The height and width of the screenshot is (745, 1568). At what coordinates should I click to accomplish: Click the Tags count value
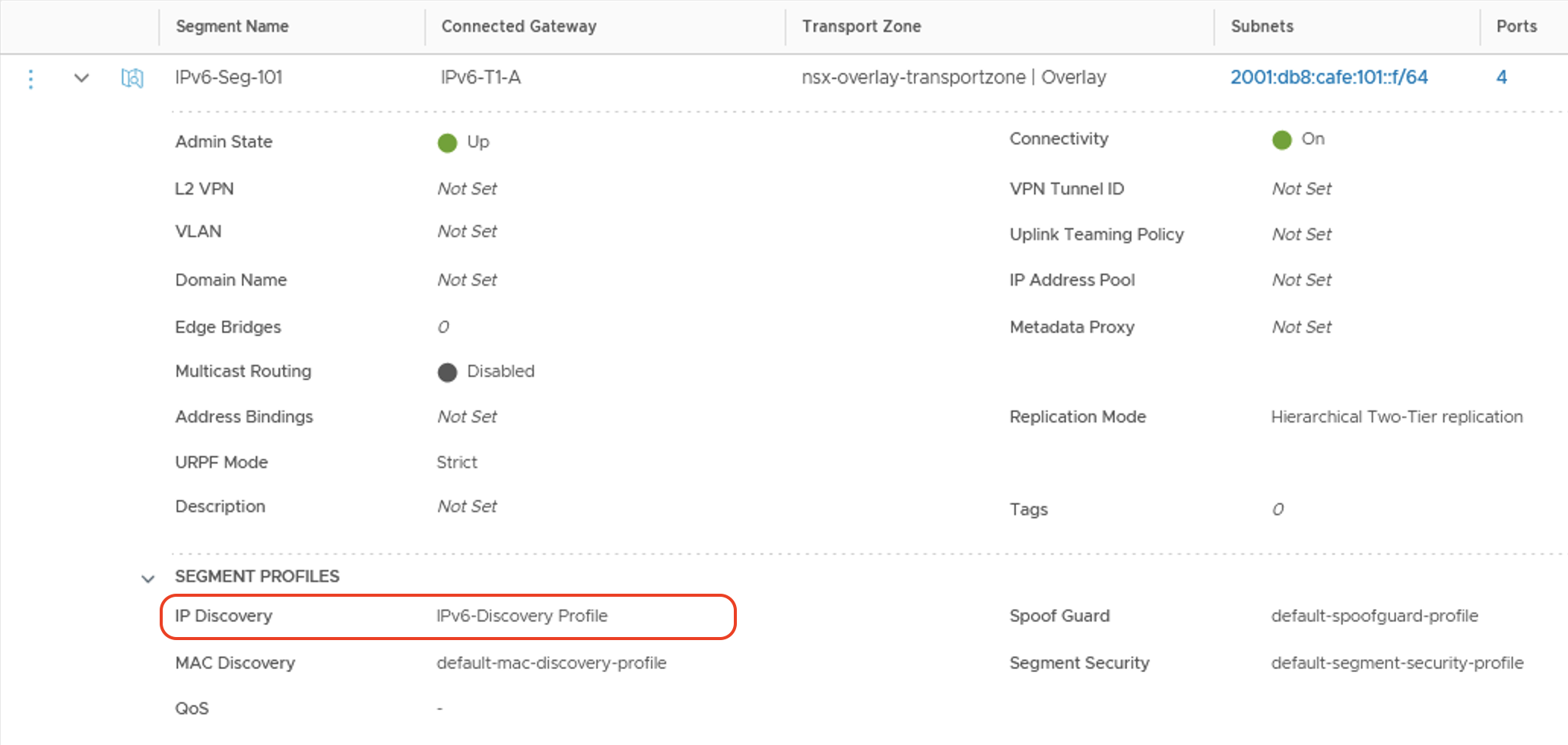coord(1278,509)
